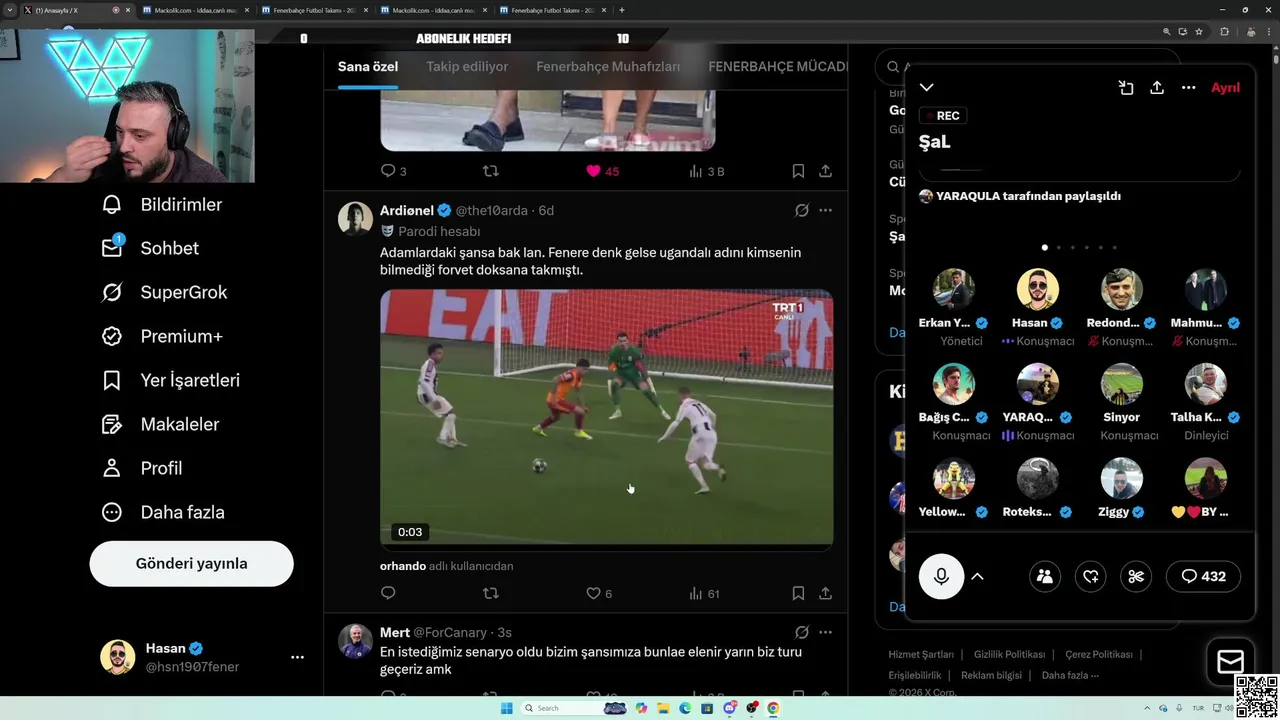Share the Space via upload icon
This screenshot has width=1280, height=720.
[x=1157, y=88]
